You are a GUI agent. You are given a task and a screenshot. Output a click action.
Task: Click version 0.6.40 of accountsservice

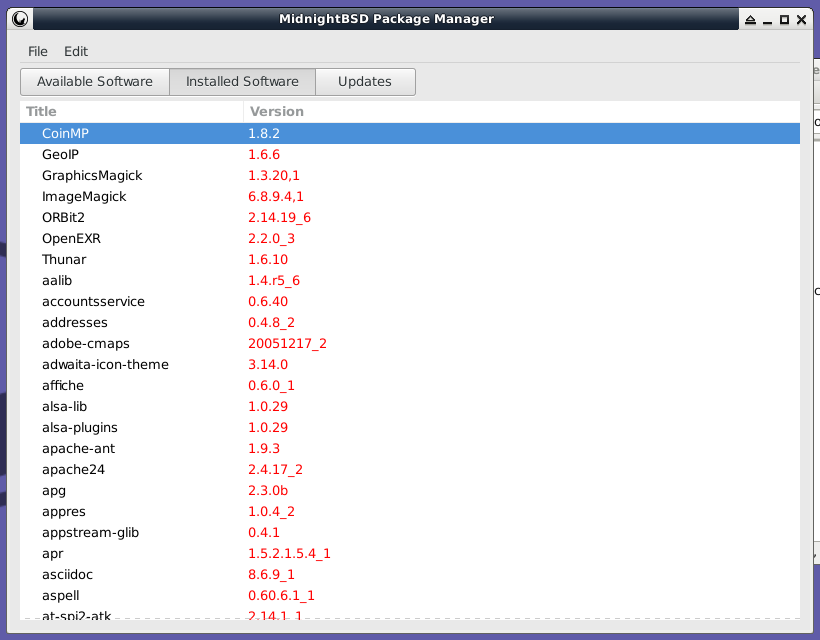tap(268, 302)
